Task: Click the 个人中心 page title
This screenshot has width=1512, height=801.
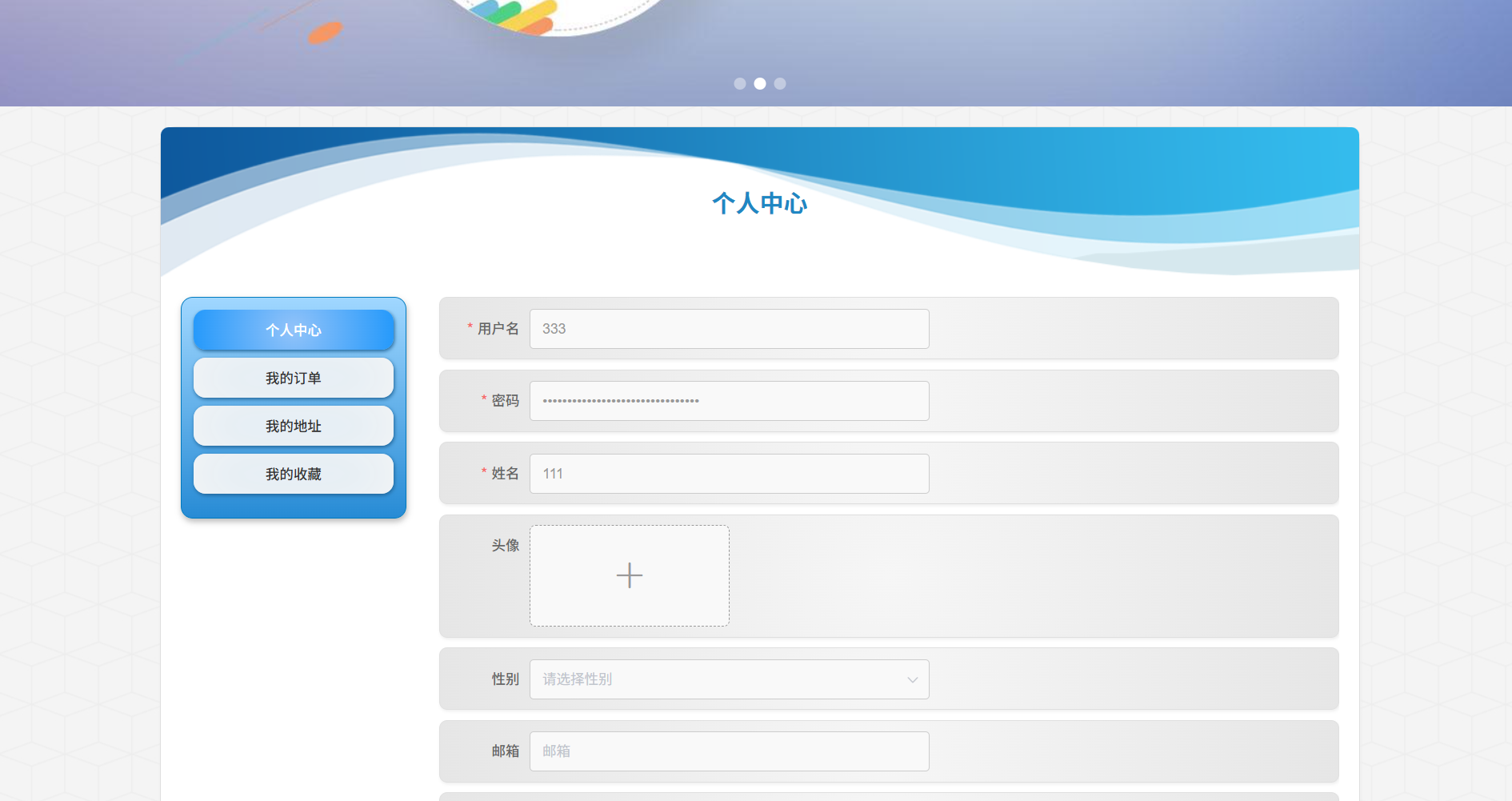Action: pos(759,204)
